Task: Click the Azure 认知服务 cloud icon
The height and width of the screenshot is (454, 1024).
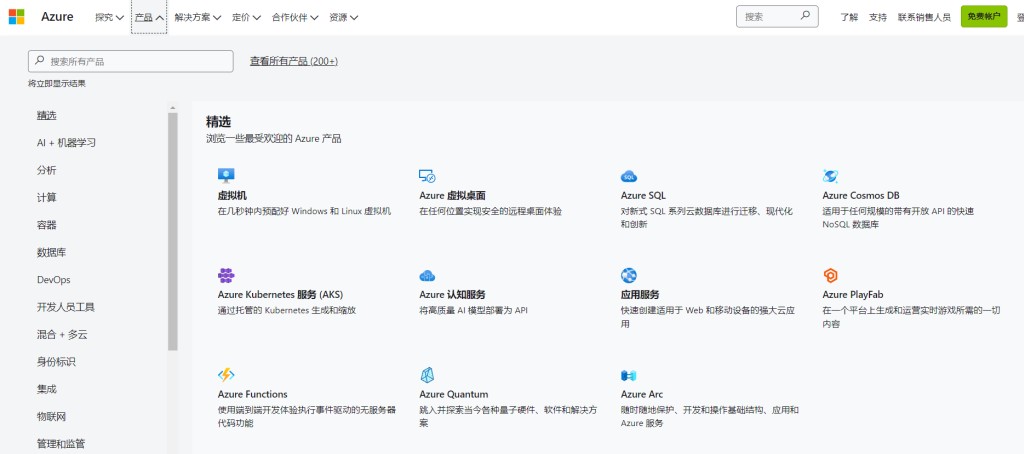Action: (427, 276)
